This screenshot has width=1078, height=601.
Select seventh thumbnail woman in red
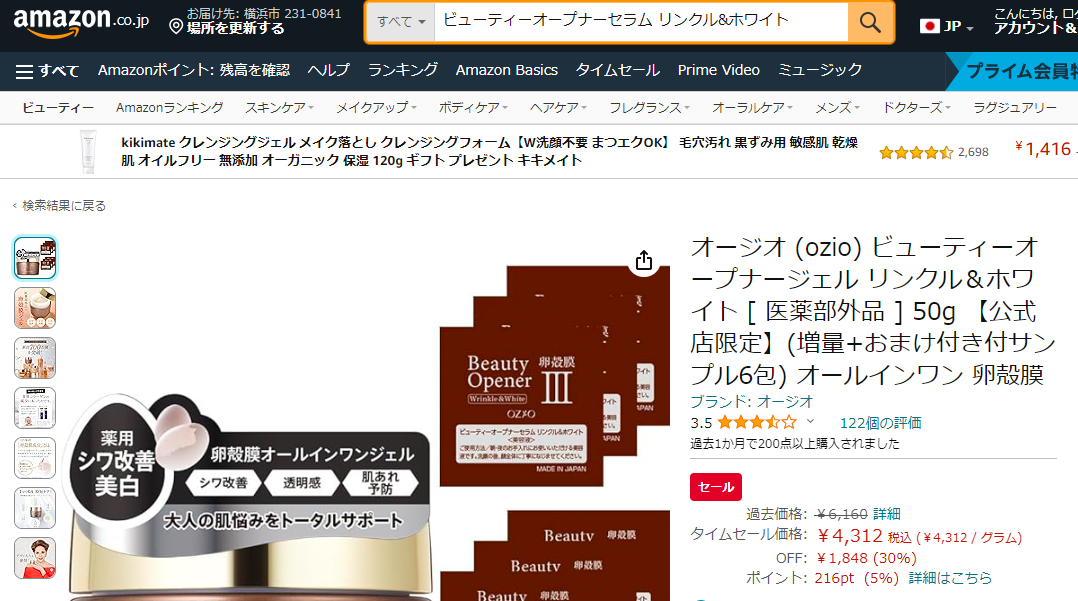tap(35, 558)
